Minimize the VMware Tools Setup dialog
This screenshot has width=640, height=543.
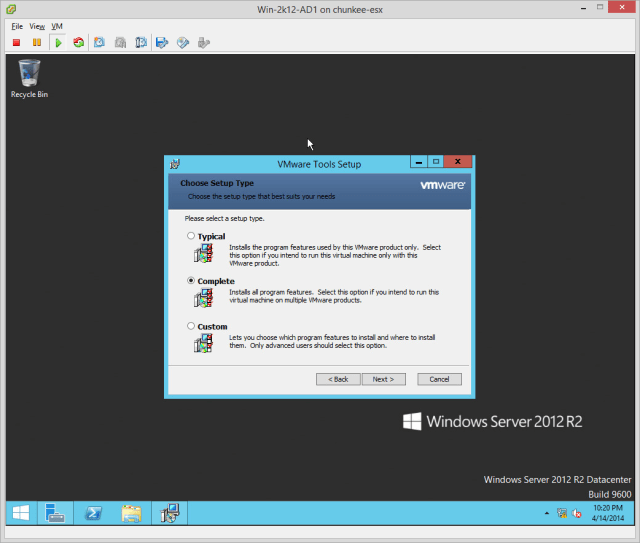coord(419,162)
